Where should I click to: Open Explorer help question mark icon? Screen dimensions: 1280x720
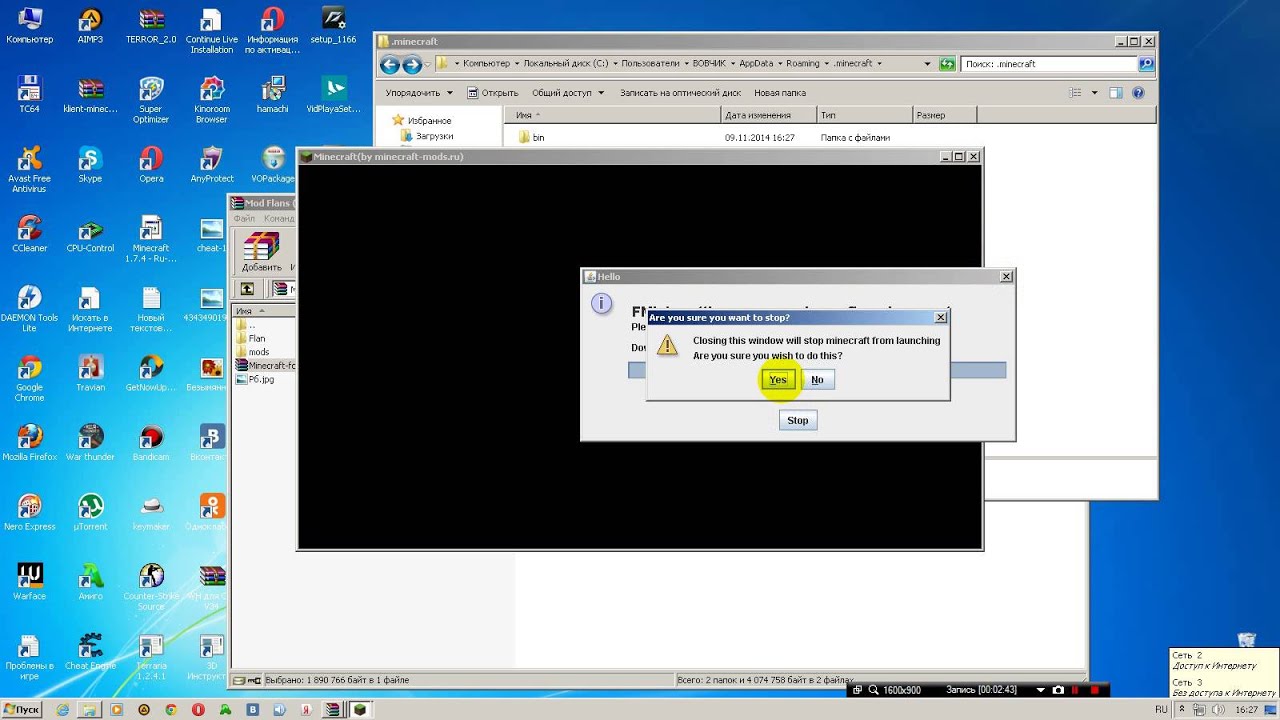[1139, 93]
